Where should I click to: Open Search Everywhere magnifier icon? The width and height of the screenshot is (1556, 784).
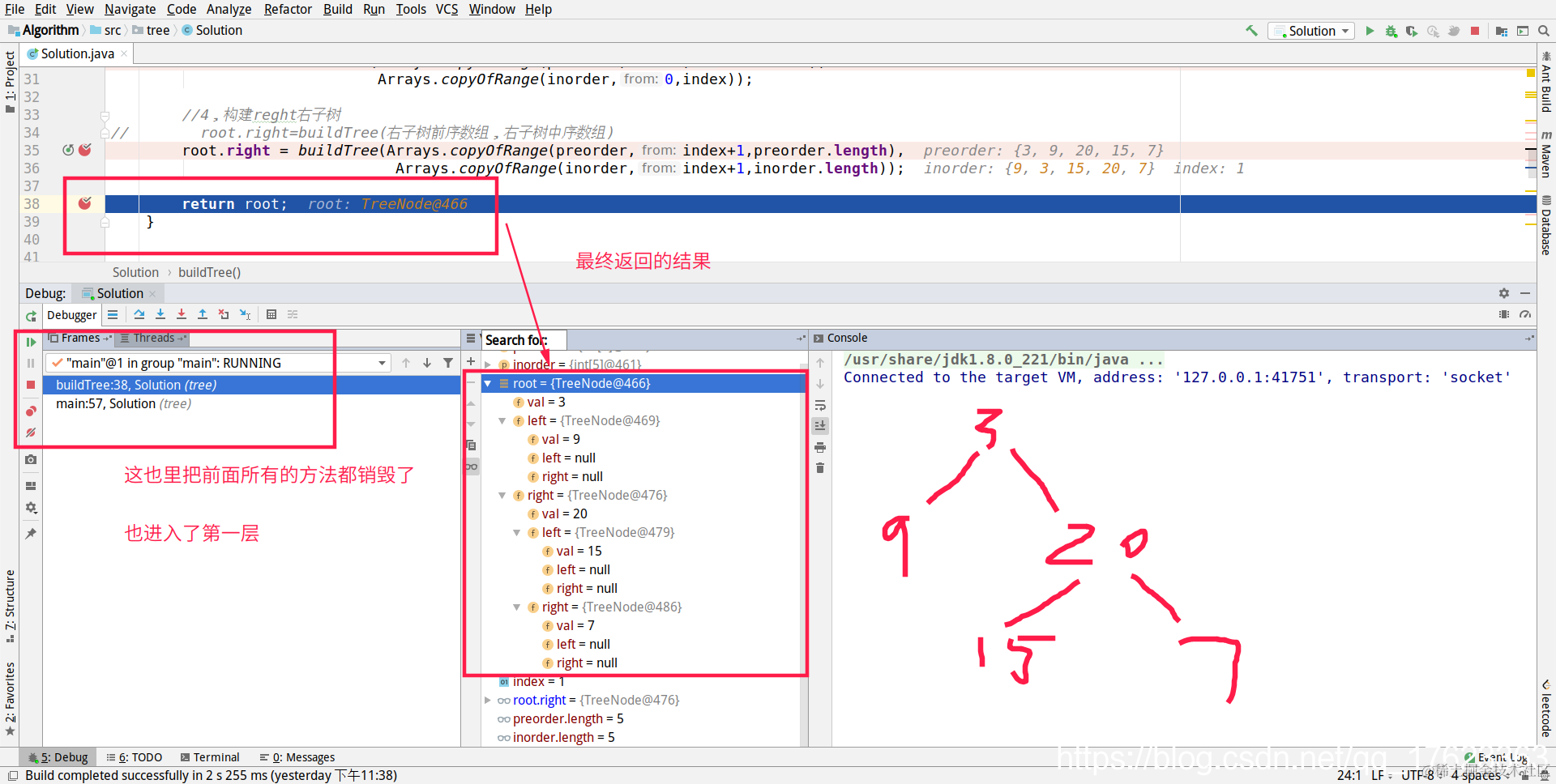tap(1544, 31)
